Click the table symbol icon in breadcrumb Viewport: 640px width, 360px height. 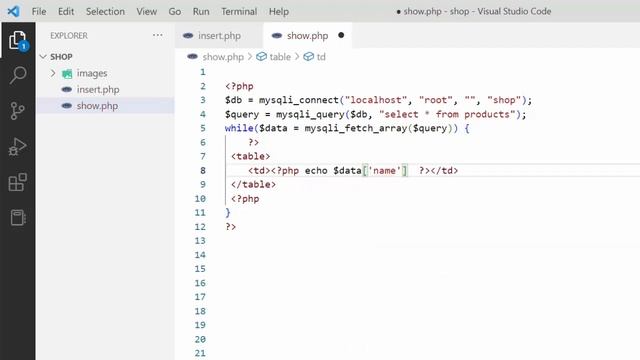(261, 57)
